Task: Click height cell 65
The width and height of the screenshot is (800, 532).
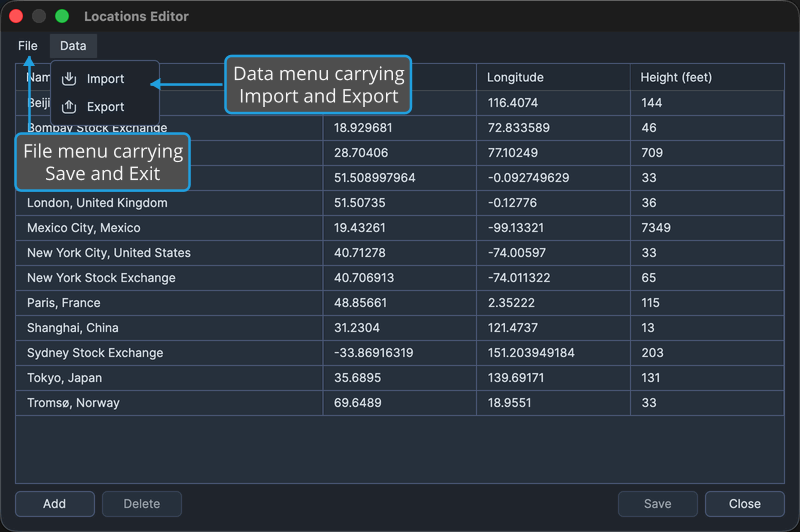Action: [x=707, y=278]
